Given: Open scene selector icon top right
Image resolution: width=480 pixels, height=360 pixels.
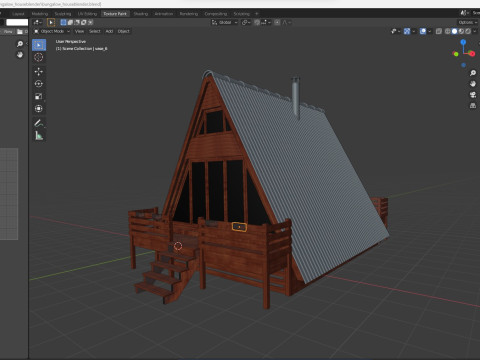Looking at the screenshot, I should click(x=464, y=13).
